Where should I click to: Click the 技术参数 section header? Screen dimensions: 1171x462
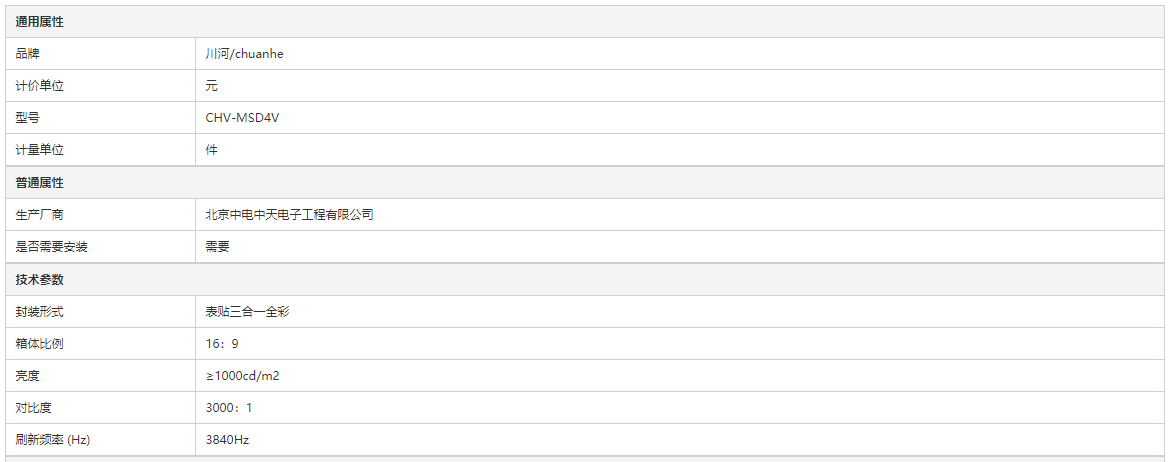40,280
